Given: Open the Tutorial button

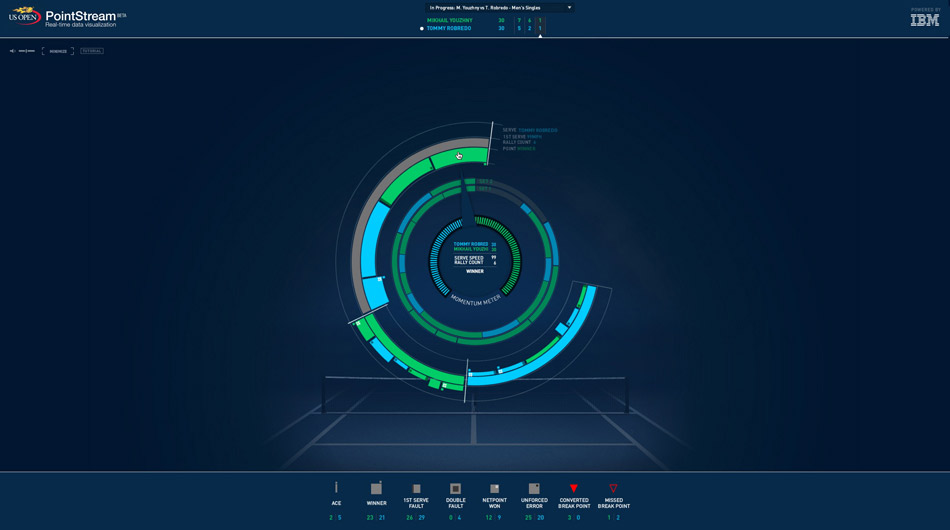Looking at the screenshot, I should 92,51.
